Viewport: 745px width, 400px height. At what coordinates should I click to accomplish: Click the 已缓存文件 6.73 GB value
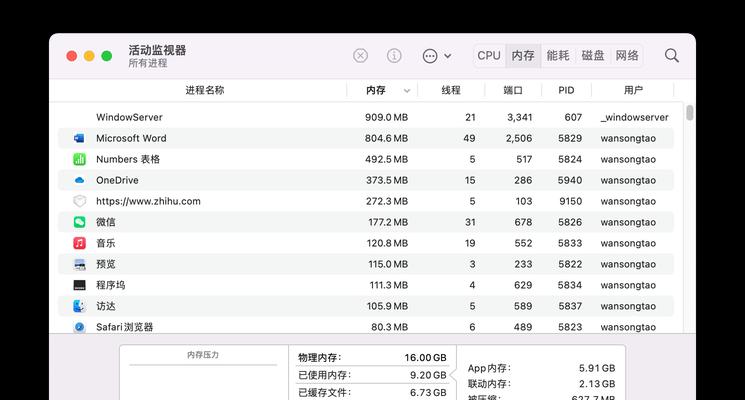click(x=428, y=393)
